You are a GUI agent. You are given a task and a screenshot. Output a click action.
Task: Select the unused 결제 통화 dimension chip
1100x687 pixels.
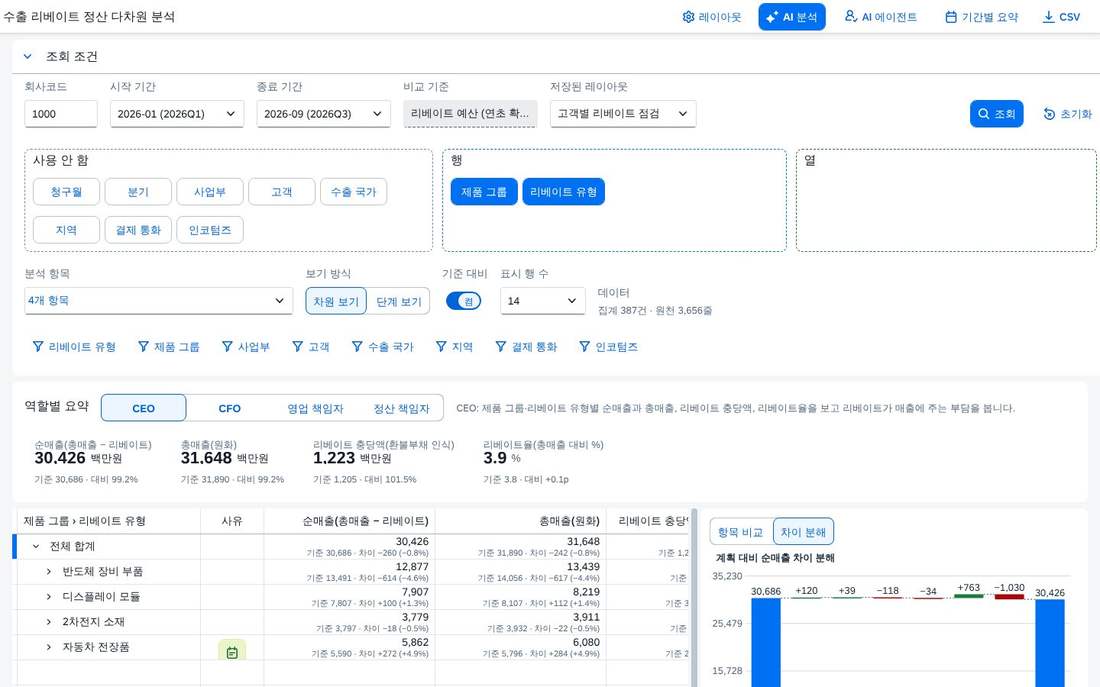tap(138, 229)
